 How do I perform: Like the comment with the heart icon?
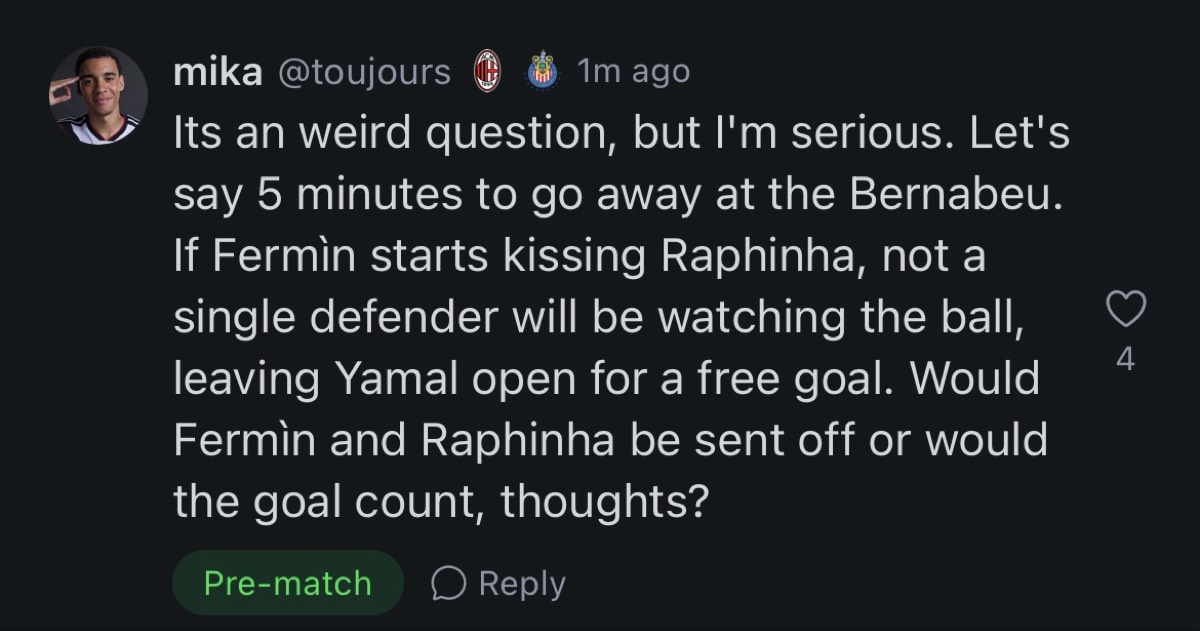[x=1125, y=310]
